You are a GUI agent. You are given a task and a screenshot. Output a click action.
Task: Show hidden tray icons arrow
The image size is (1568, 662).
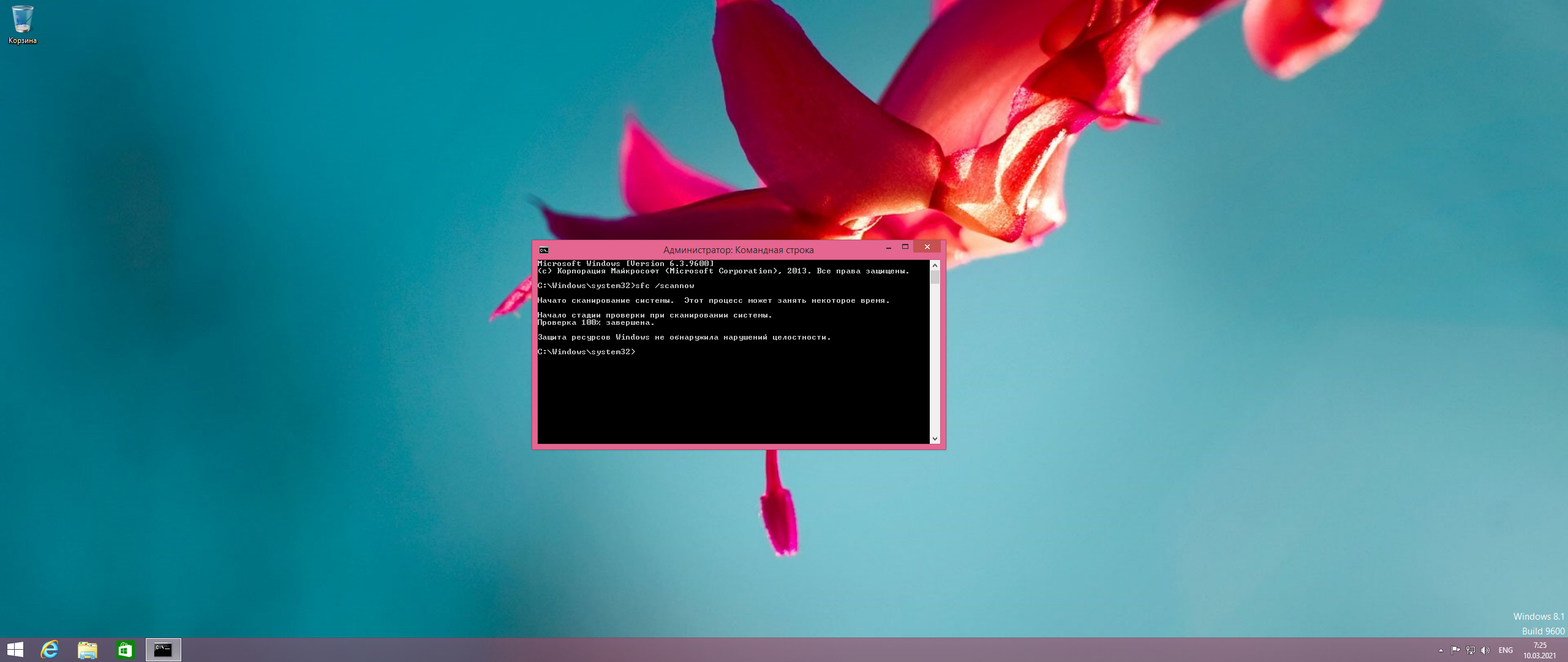1441,650
